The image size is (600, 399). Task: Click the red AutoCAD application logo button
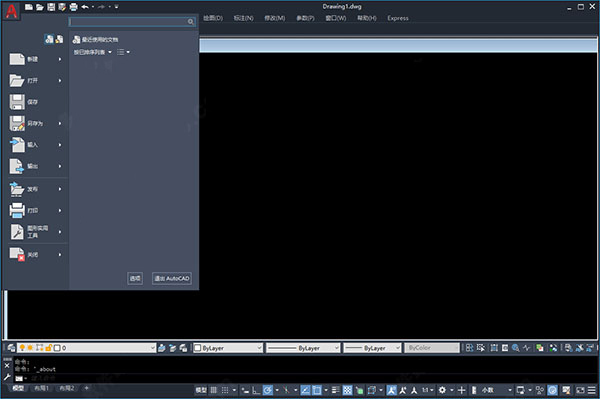[x=11, y=11]
